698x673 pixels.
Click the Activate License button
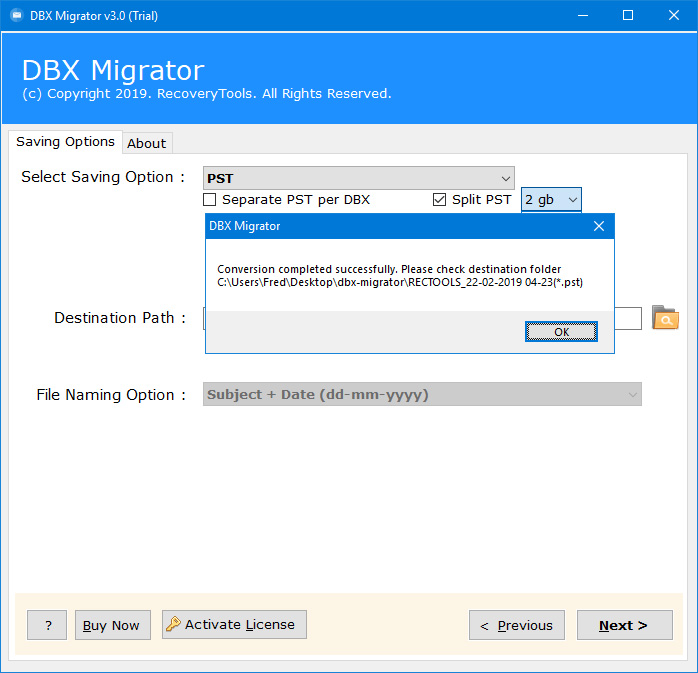pyautogui.click(x=234, y=624)
